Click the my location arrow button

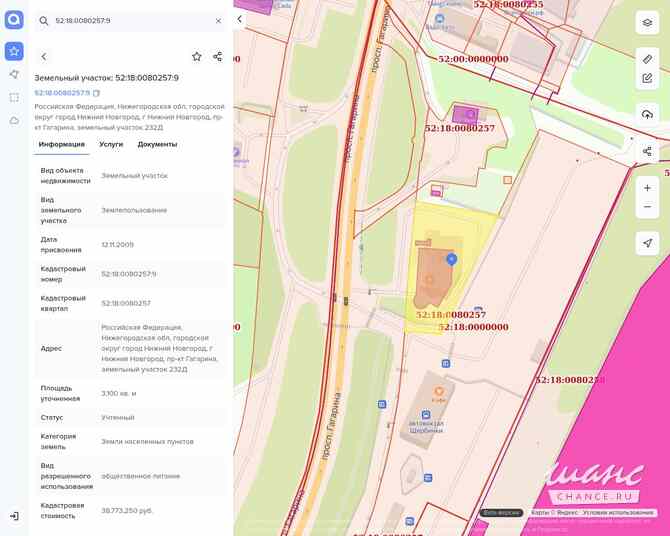pos(647,243)
